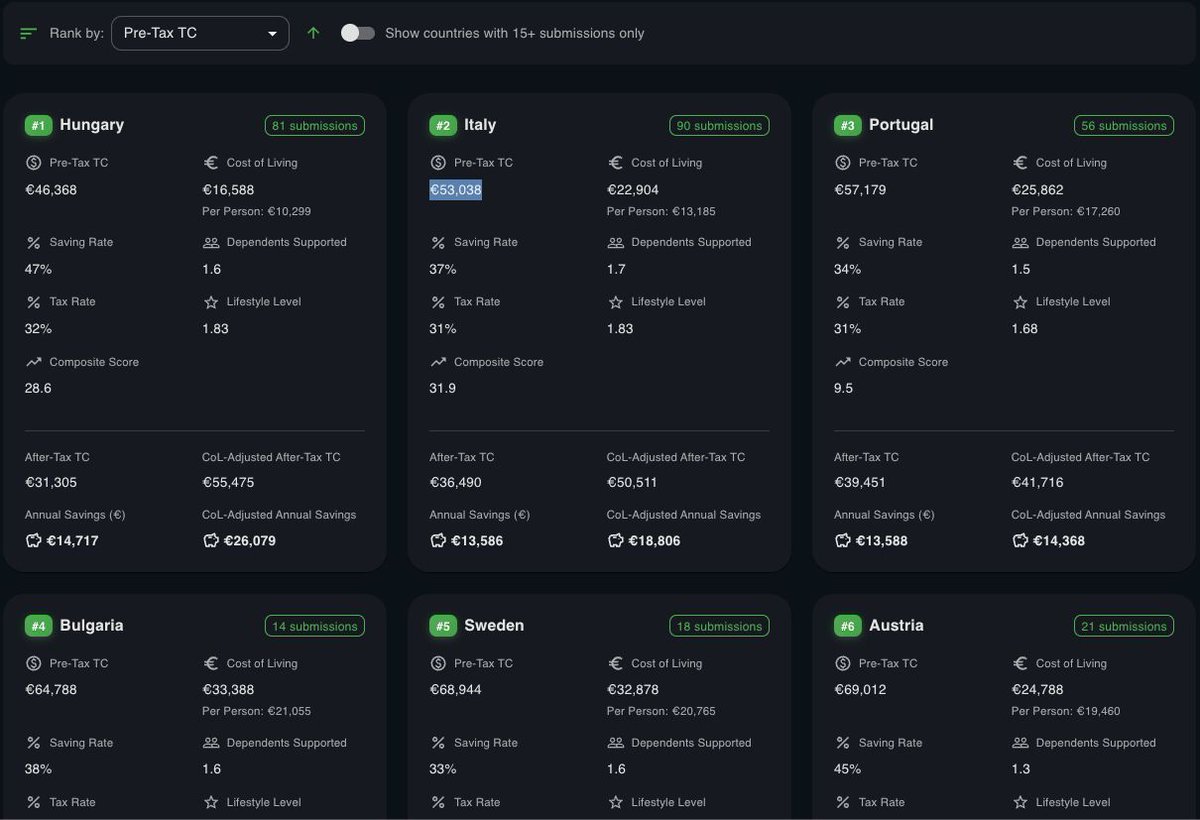
Task: Toggle 15+ submissions only switch
Action: coord(358,33)
